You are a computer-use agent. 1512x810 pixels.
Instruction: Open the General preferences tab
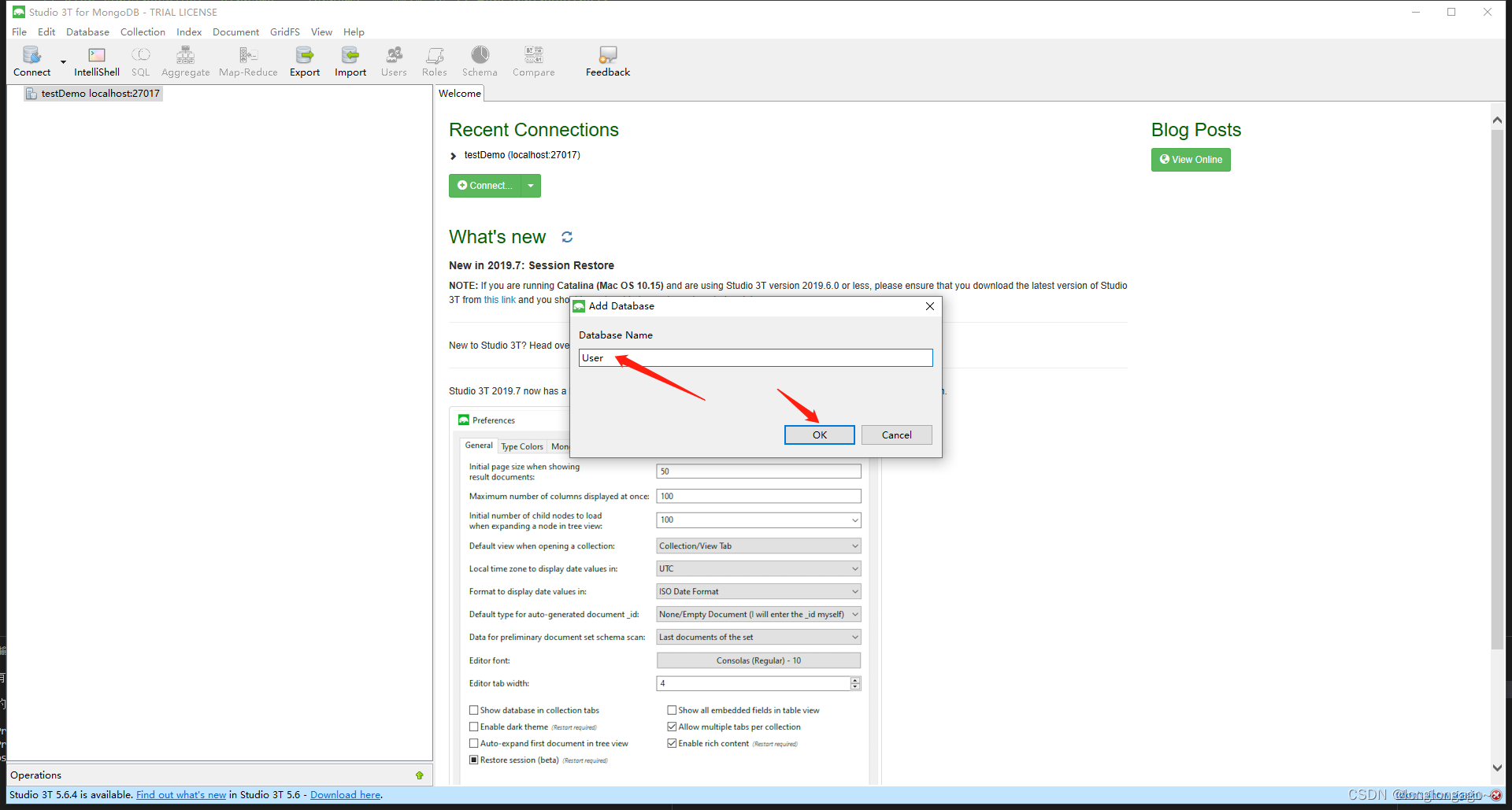479,446
